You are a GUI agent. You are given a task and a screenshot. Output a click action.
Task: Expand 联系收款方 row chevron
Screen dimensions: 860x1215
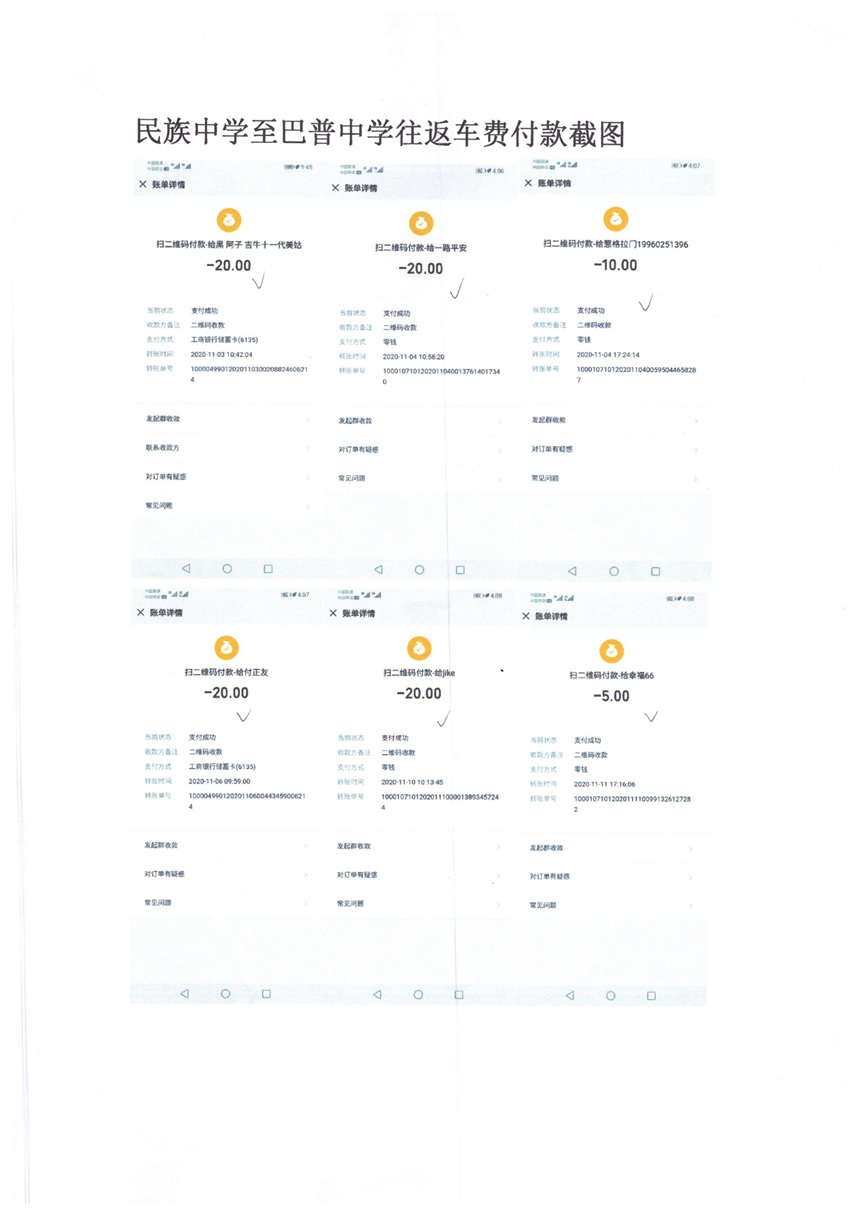click(307, 448)
